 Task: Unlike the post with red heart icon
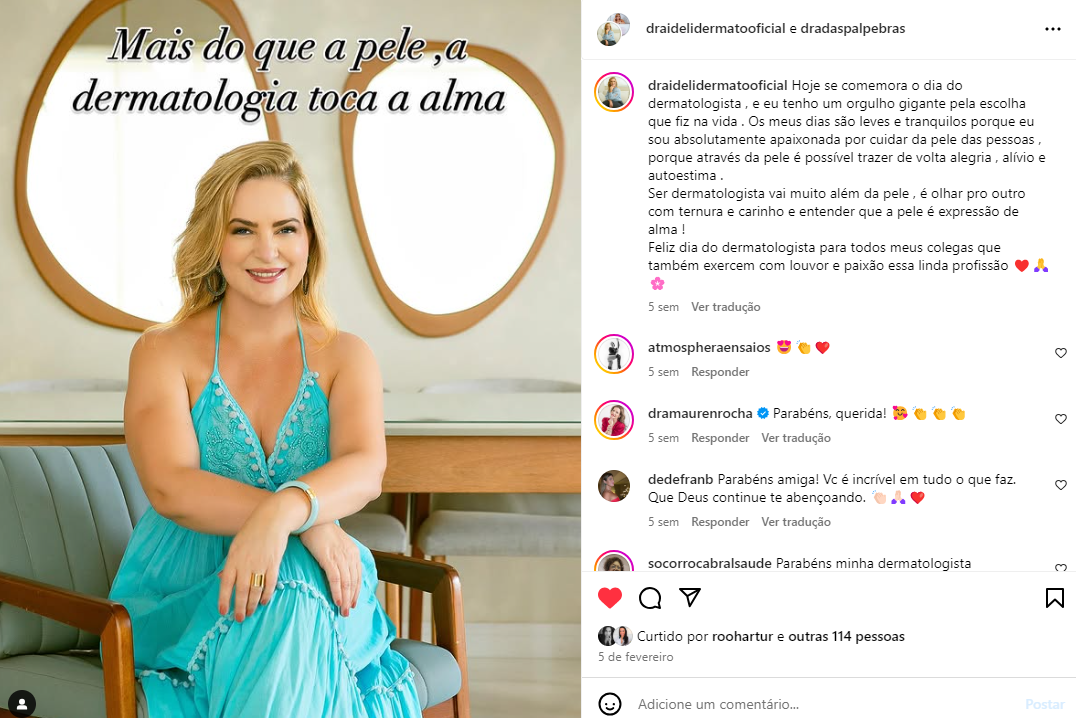coord(609,598)
